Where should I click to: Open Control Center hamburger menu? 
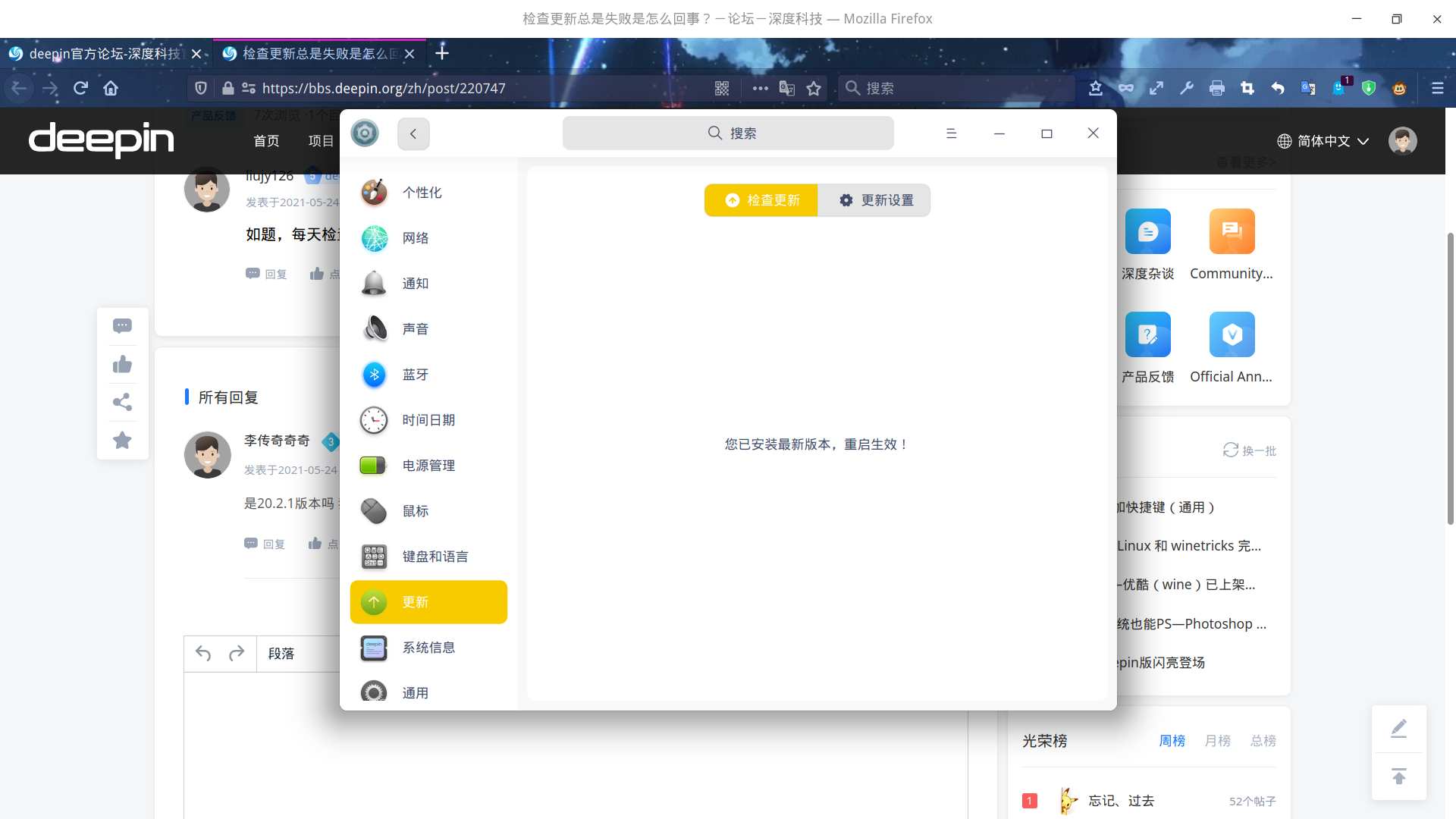click(x=951, y=133)
